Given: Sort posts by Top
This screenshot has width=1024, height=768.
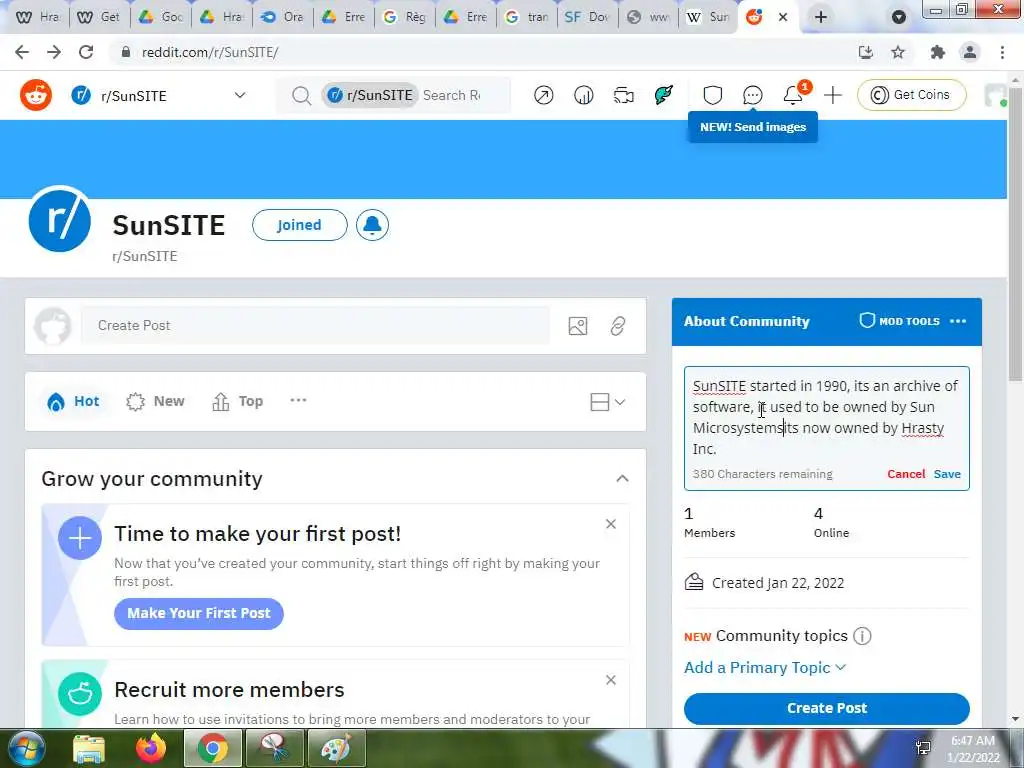Looking at the screenshot, I should pos(238,401).
